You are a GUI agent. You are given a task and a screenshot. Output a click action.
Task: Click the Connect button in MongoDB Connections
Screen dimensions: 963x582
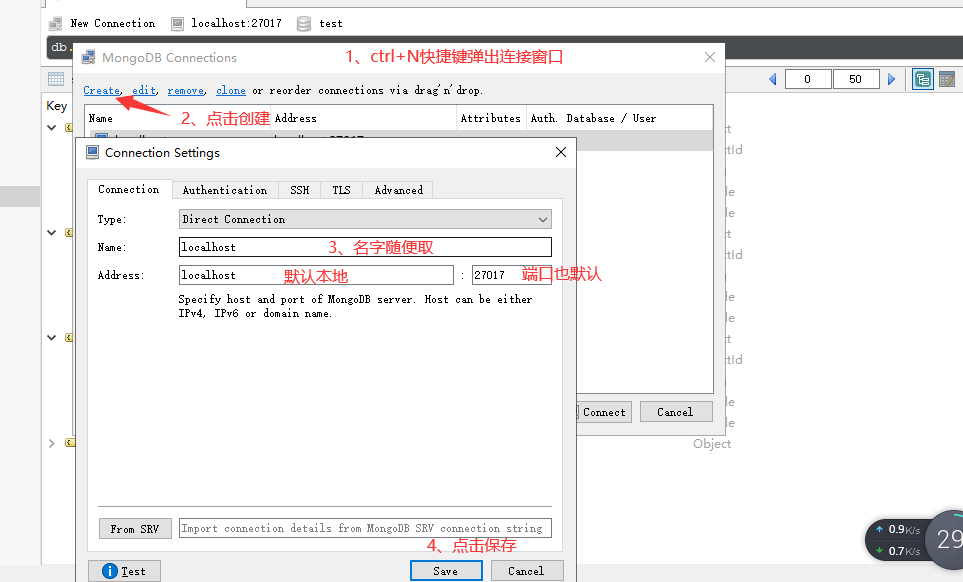click(604, 412)
